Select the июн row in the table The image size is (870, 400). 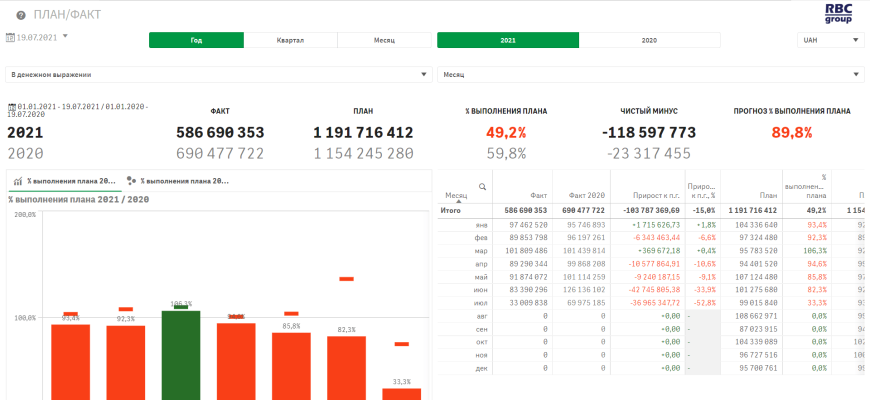(x=480, y=287)
